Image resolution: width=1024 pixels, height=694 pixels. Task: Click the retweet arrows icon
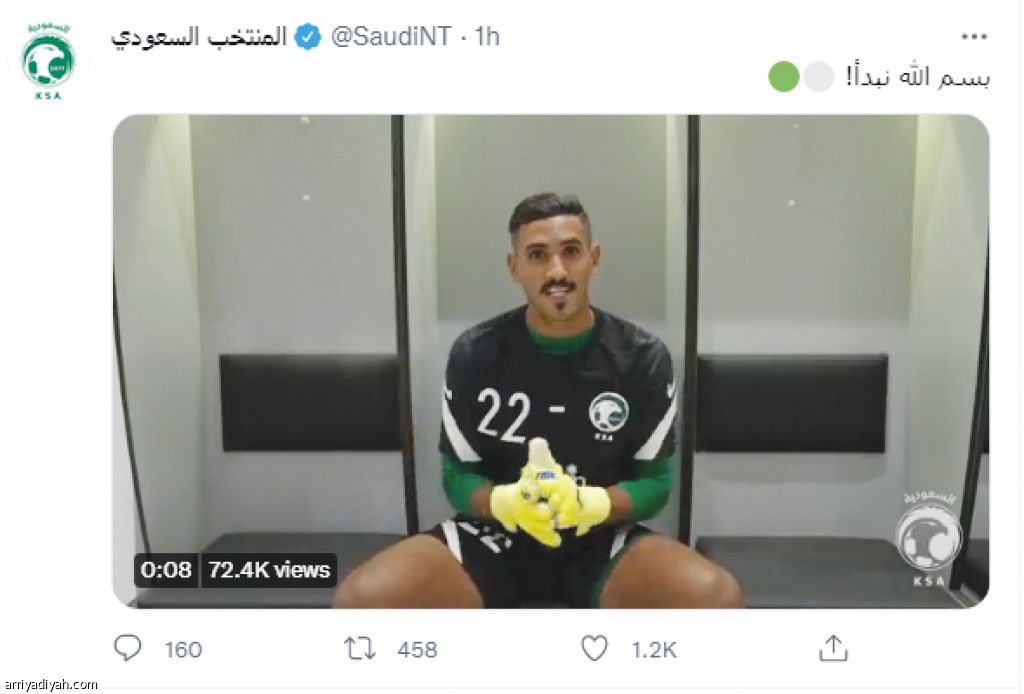(359, 649)
